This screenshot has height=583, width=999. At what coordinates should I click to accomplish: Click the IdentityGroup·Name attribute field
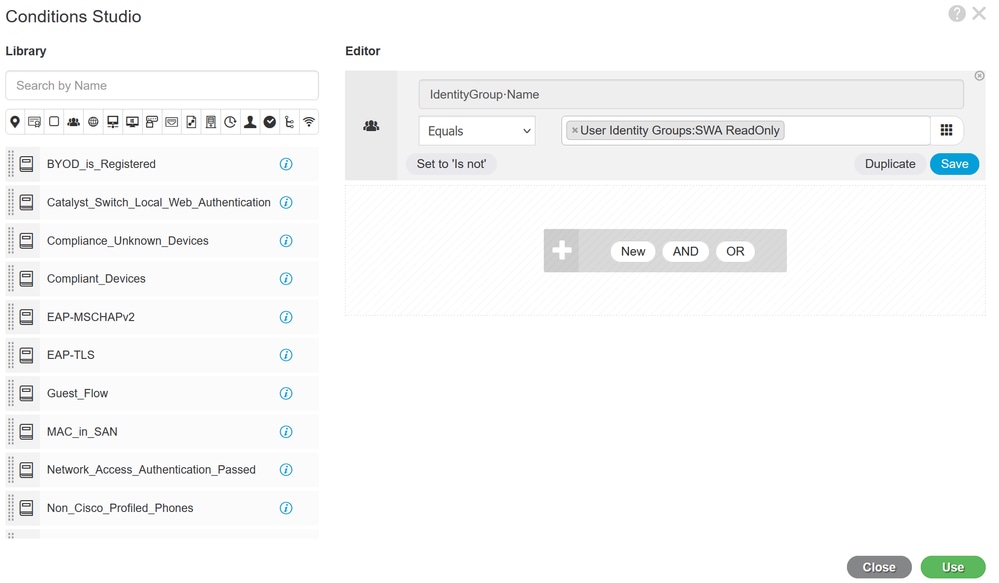point(691,94)
